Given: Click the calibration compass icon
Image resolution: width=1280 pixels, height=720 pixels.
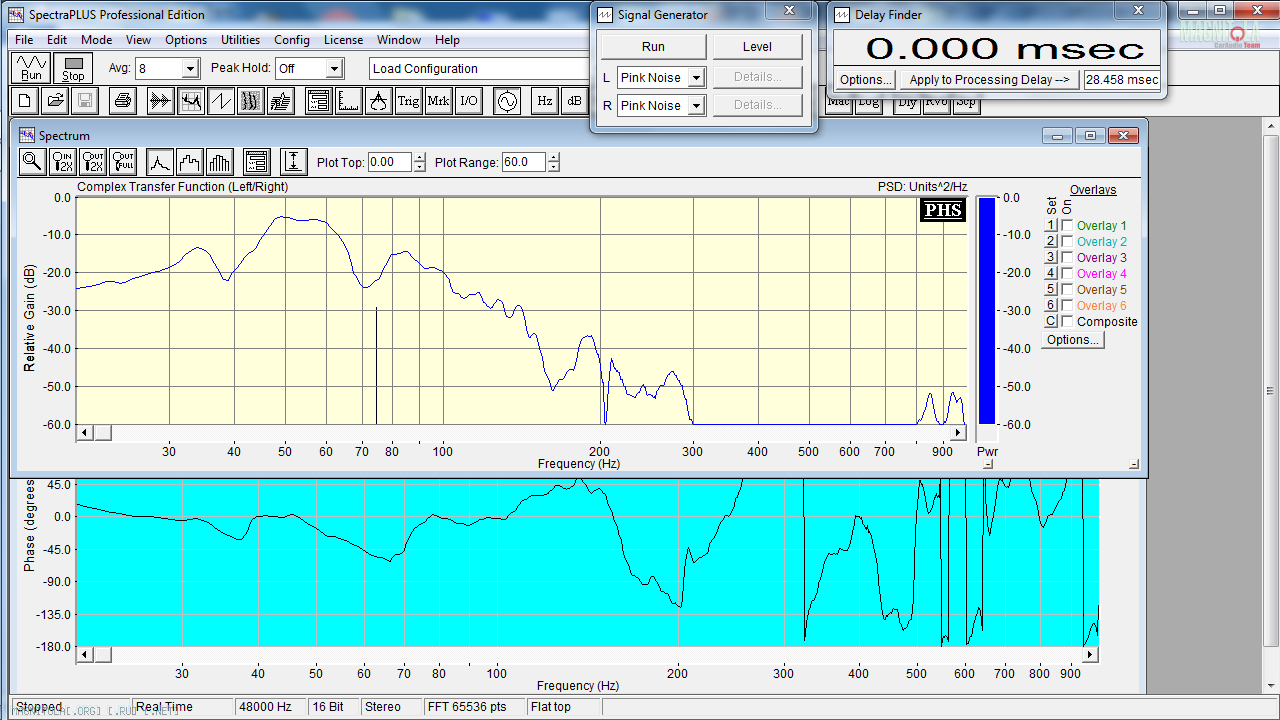Looking at the screenshot, I should (379, 100).
